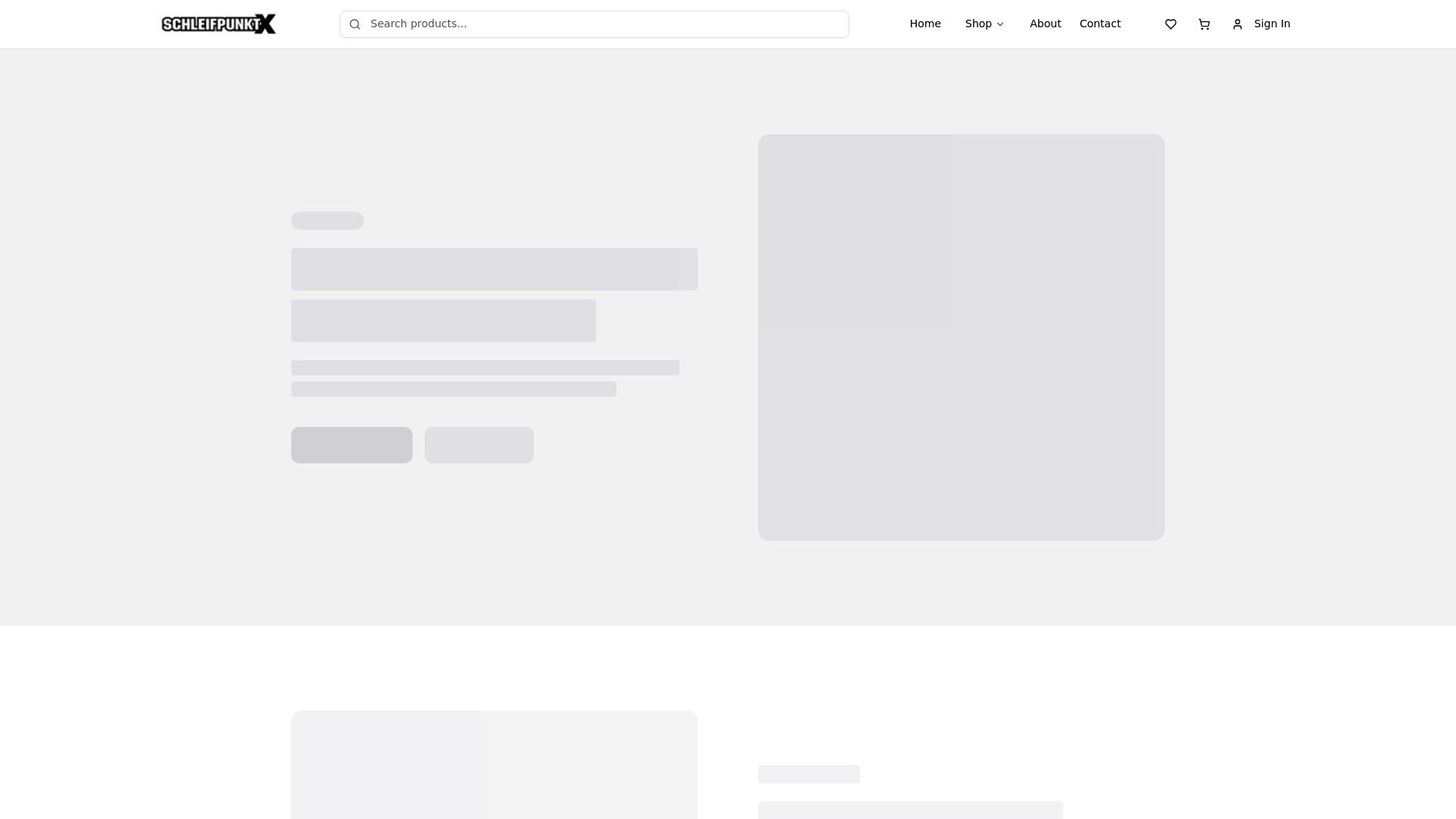
Task: Go to the Home page
Action: tap(925, 24)
